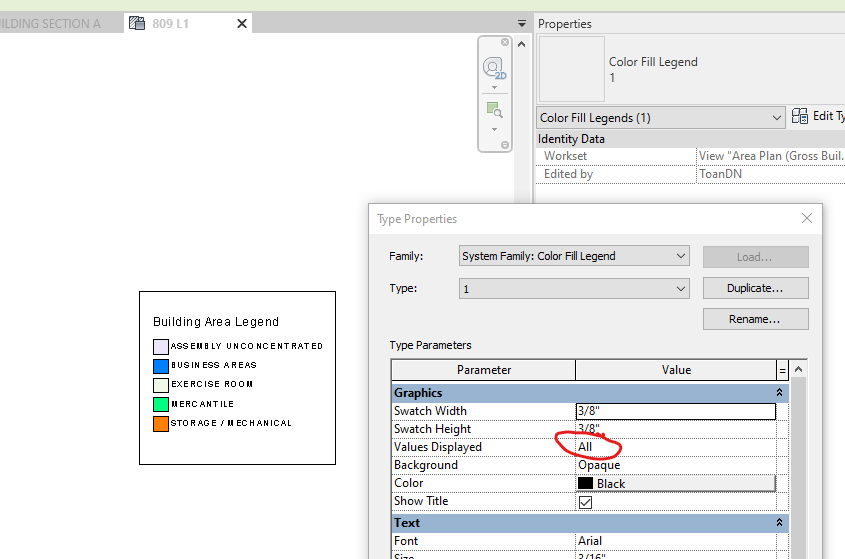
Task: Open the Type dropdown showing 1
Action: [574, 289]
